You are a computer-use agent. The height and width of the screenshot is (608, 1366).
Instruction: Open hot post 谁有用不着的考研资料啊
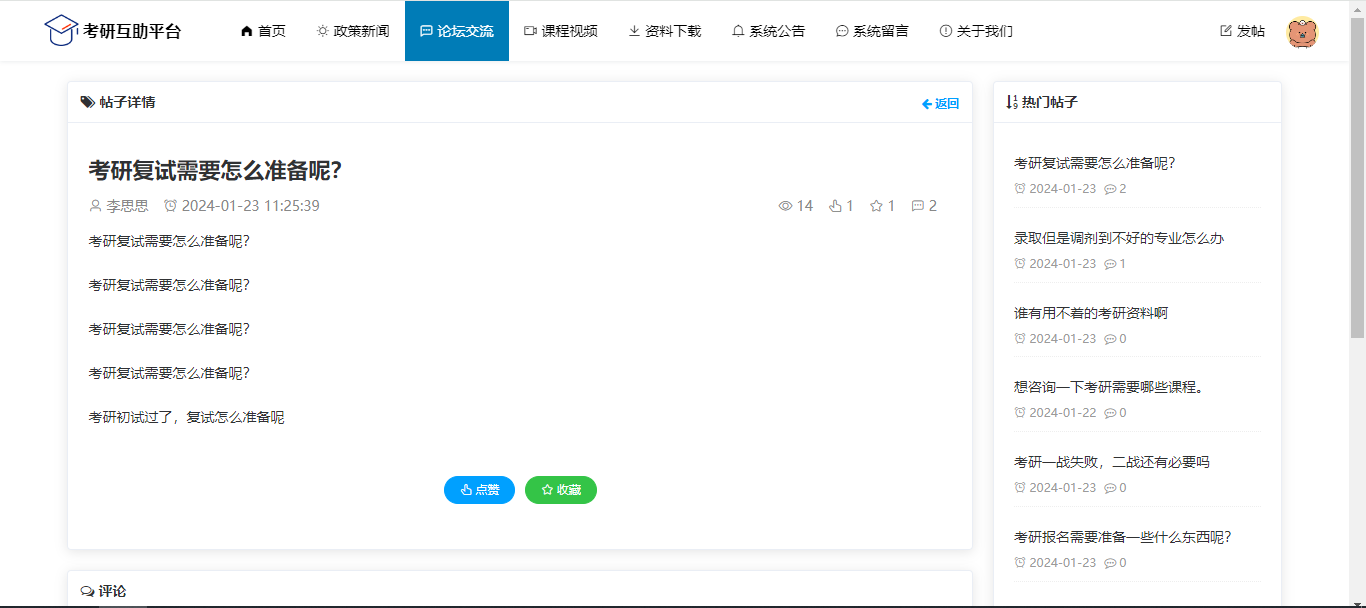tap(1091, 313)
